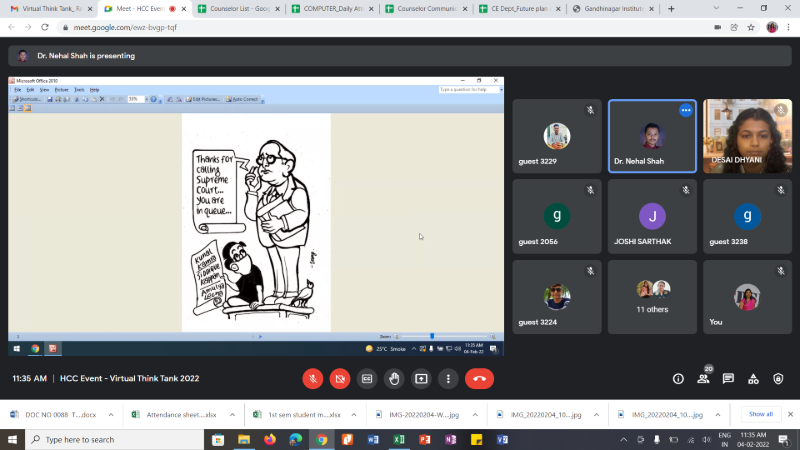Click the Present now button

[x=421, y=379]
